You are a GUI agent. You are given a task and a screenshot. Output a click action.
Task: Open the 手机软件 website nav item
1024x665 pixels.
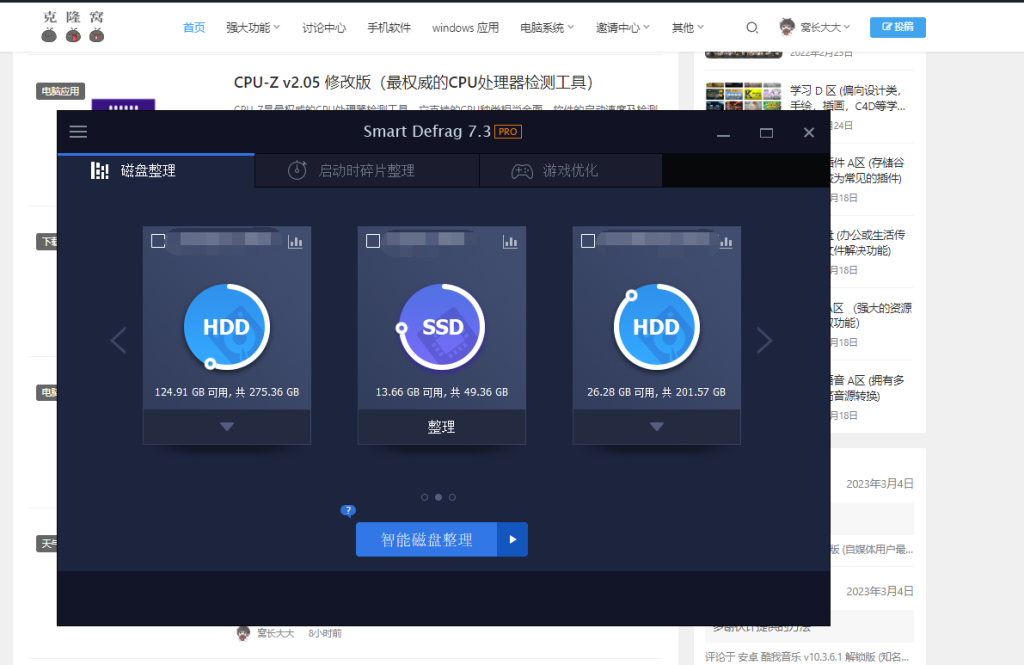pyautogui.click(x=389, y=27)
